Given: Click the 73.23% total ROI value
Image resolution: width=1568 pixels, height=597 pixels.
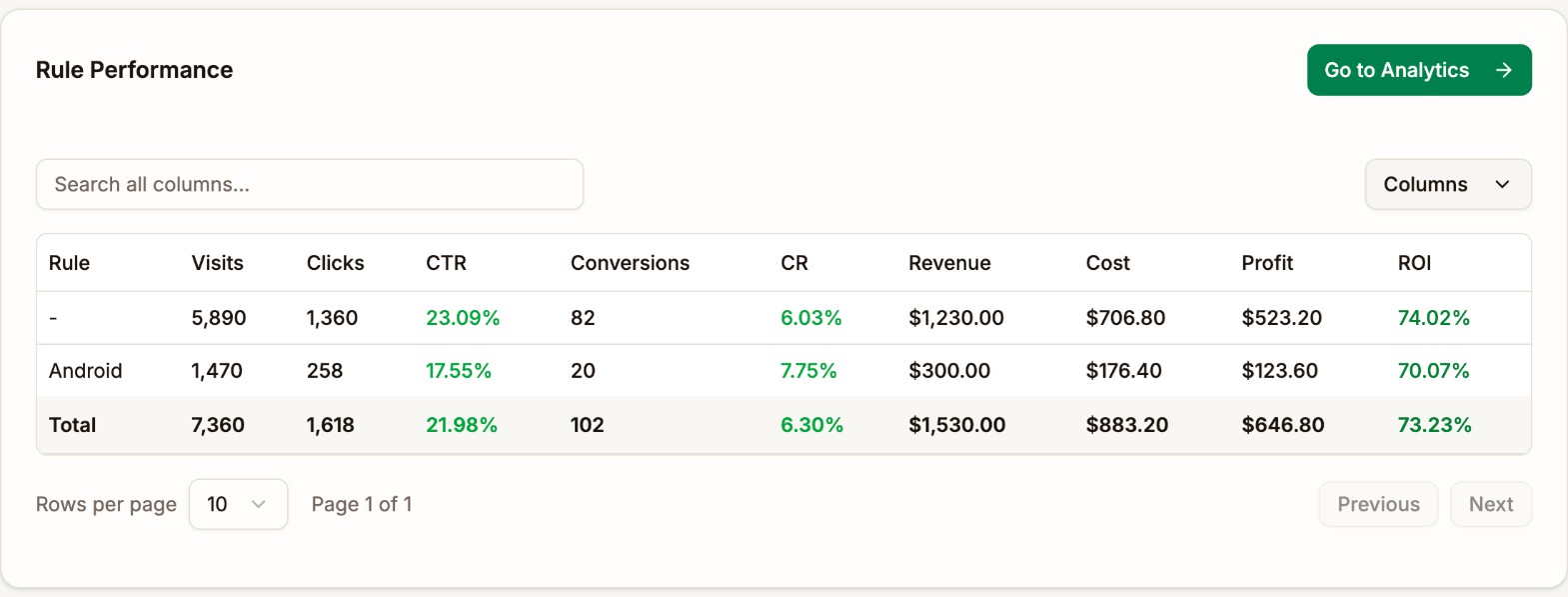Looking at the screenshot, I should (1434, 425).
